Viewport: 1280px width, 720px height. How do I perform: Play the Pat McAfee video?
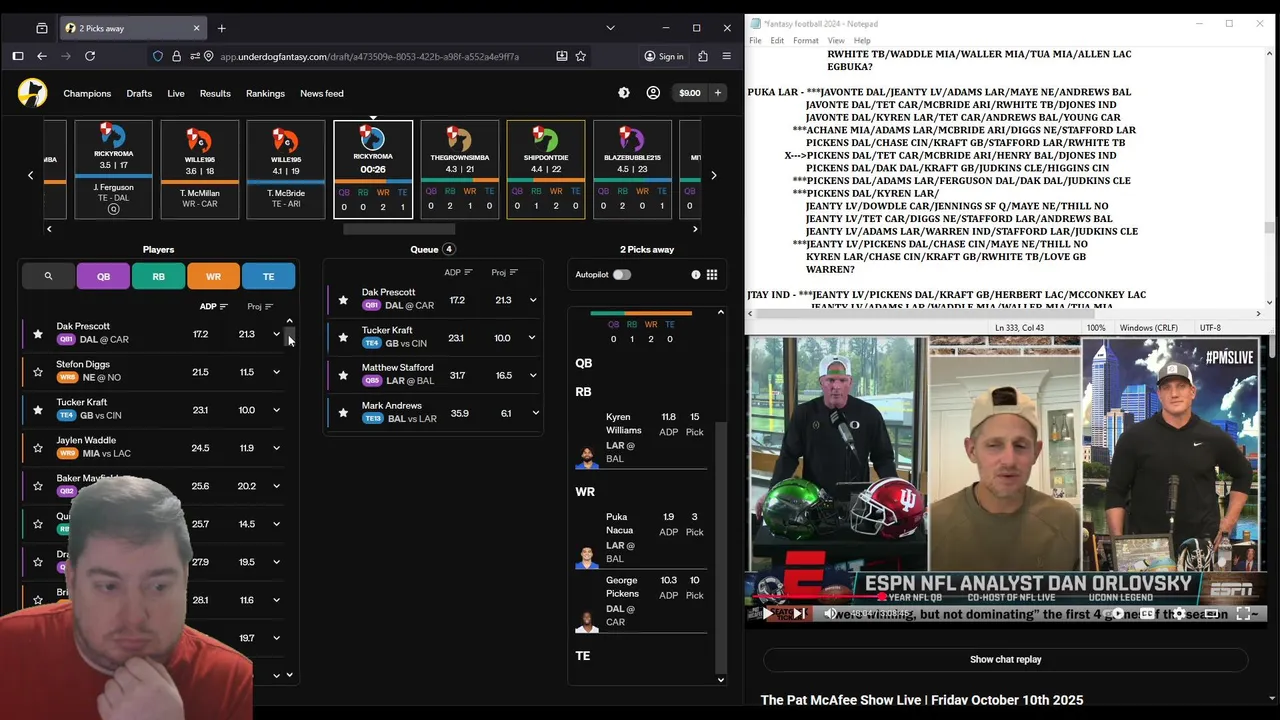(x=767, y=614)
